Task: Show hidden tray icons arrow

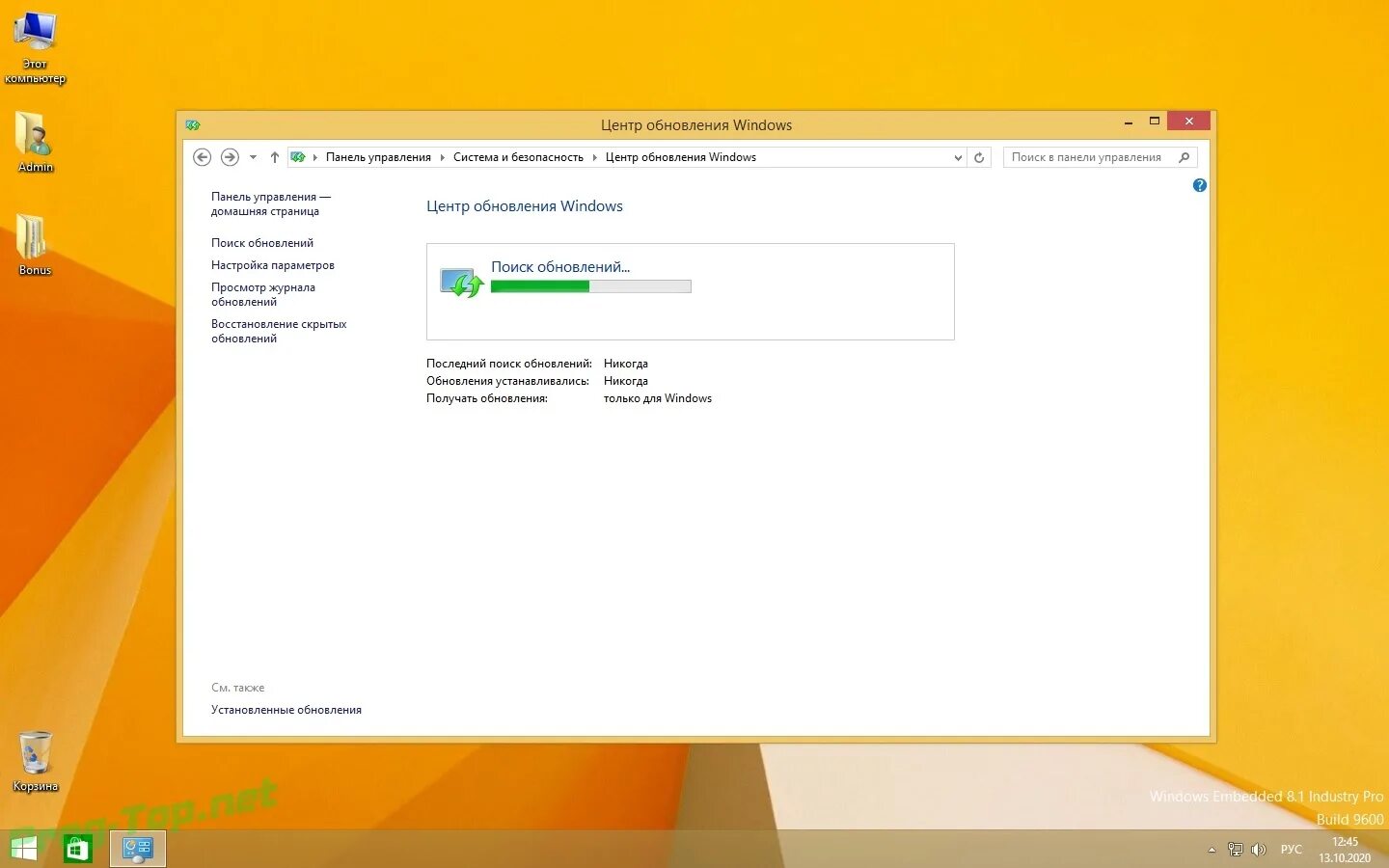Action: 1212,850
